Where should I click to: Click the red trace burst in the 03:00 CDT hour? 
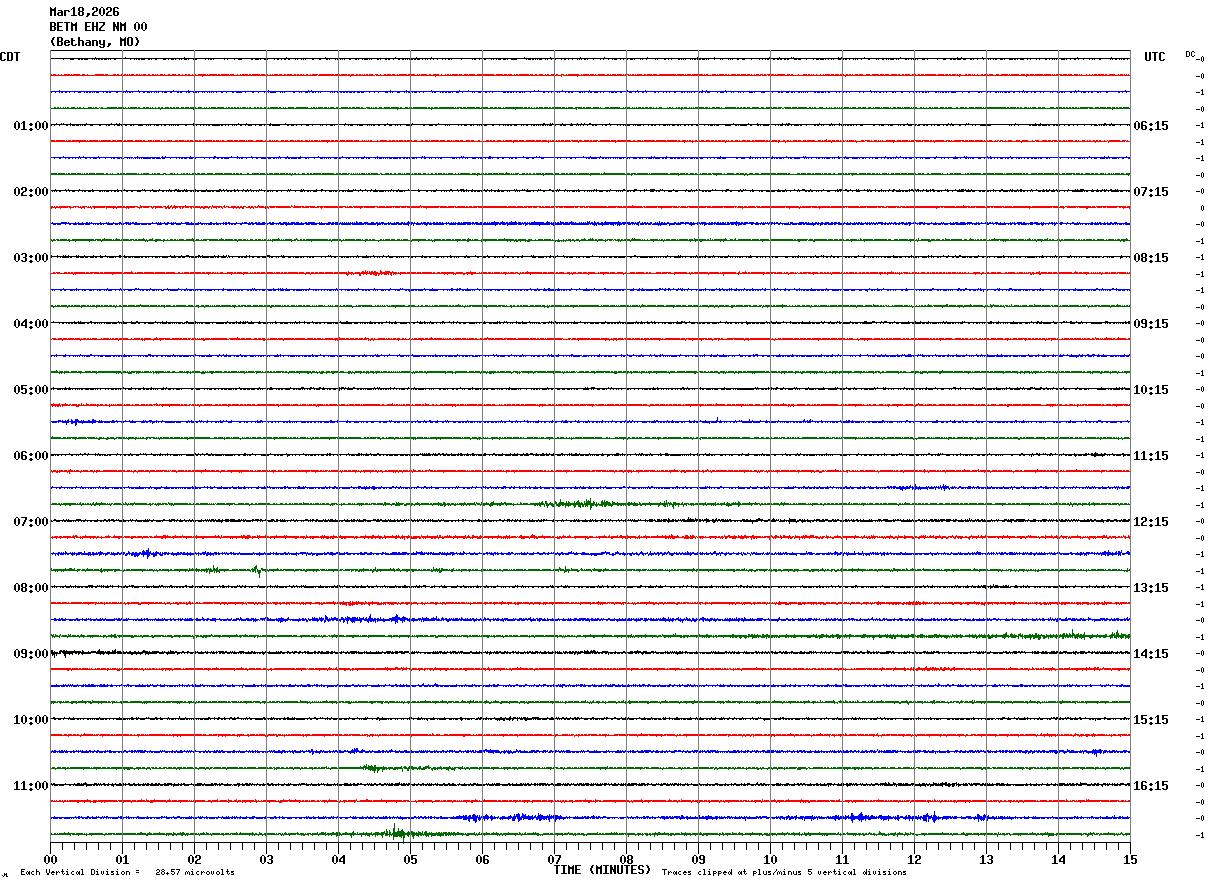click(x=375, y=273)
